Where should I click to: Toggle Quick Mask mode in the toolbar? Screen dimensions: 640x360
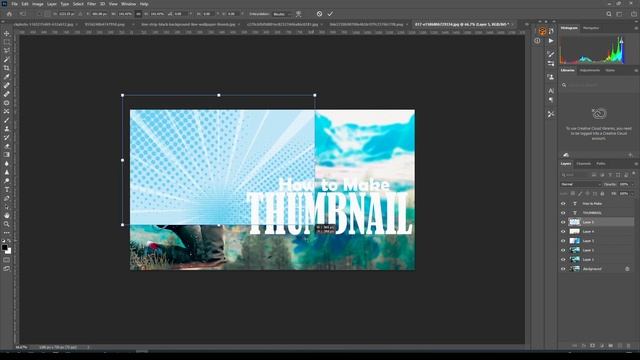[x=7, y=260]
